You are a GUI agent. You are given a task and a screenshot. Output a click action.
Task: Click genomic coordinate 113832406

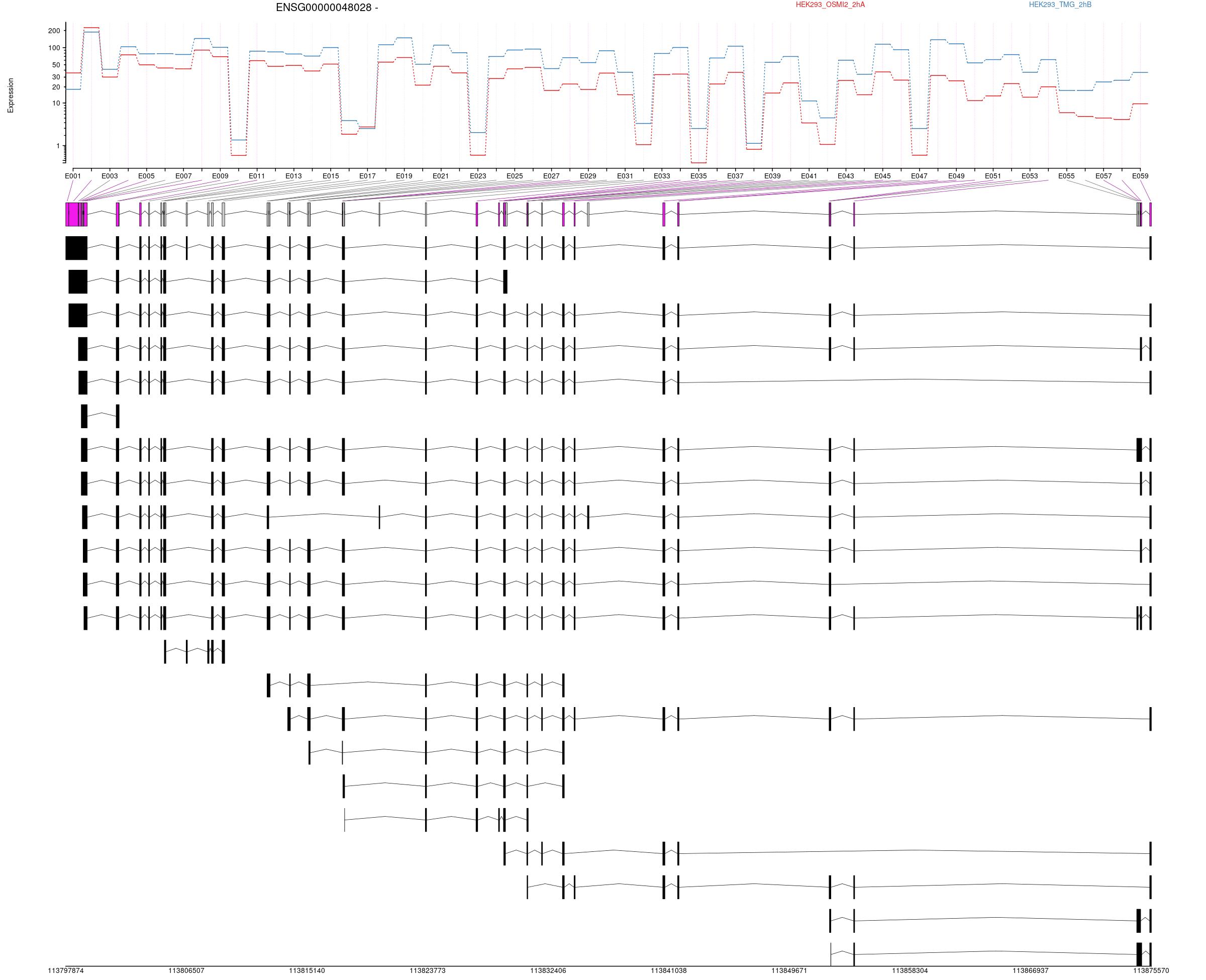point(548,971)
